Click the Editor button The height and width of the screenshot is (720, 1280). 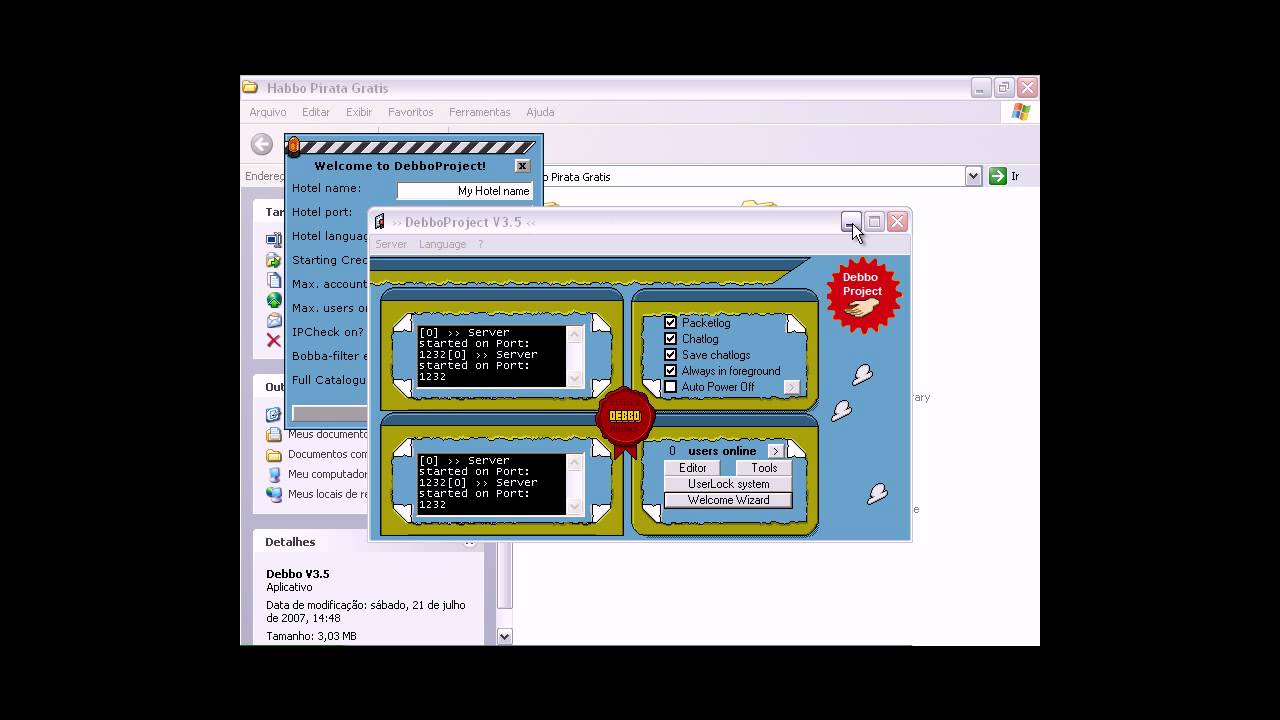pyautogui.click(x=693, y=468)
